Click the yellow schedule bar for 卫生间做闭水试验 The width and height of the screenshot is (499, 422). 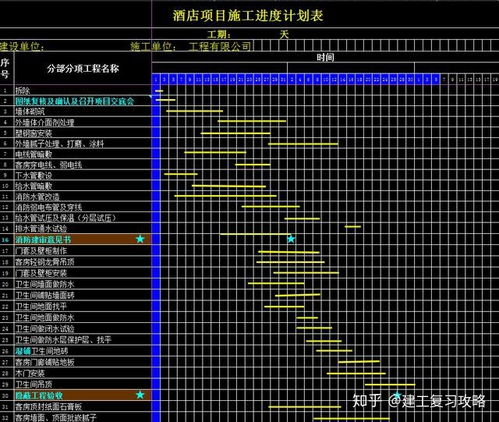(x=314, y=328)
